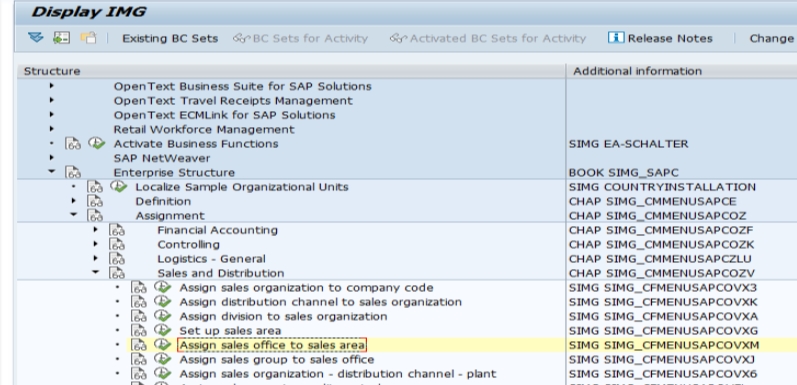Click the Additional information column header
Image resolution: width=797 pixels, height=385 pixels.
[x=682, y=71]
